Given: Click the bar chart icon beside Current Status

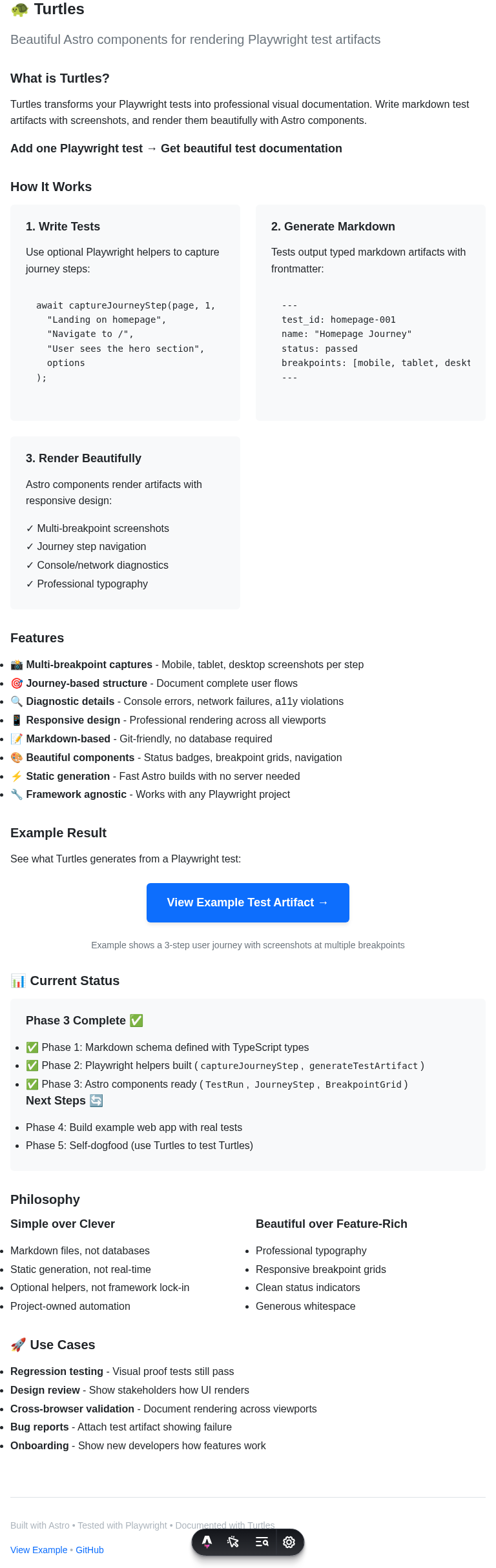Looking at the screenshot, I should point(18,981).
